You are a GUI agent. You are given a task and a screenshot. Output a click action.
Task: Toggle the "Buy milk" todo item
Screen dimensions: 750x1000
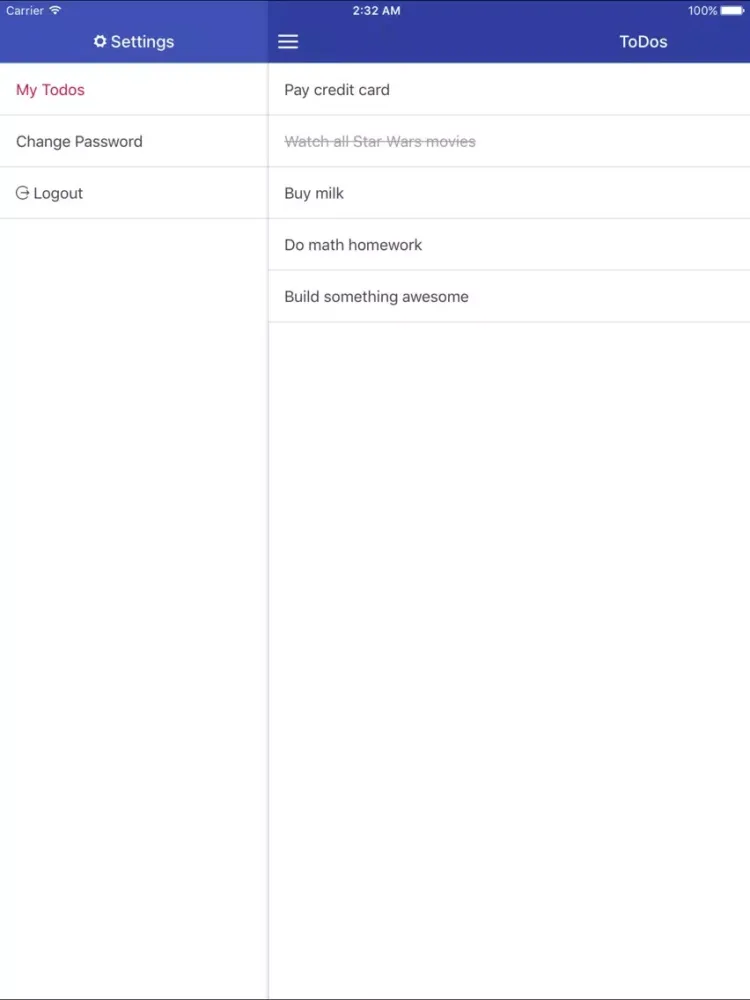click(x=314, y=193)
